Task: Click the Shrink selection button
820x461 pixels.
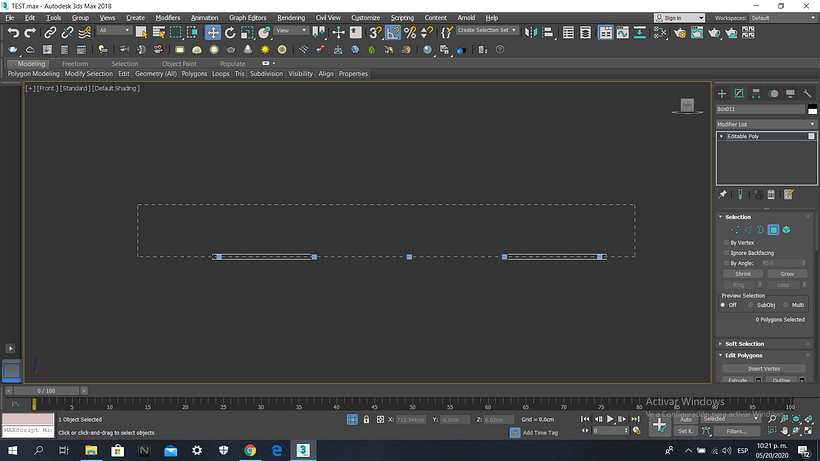Action: (x=743, y=274)
